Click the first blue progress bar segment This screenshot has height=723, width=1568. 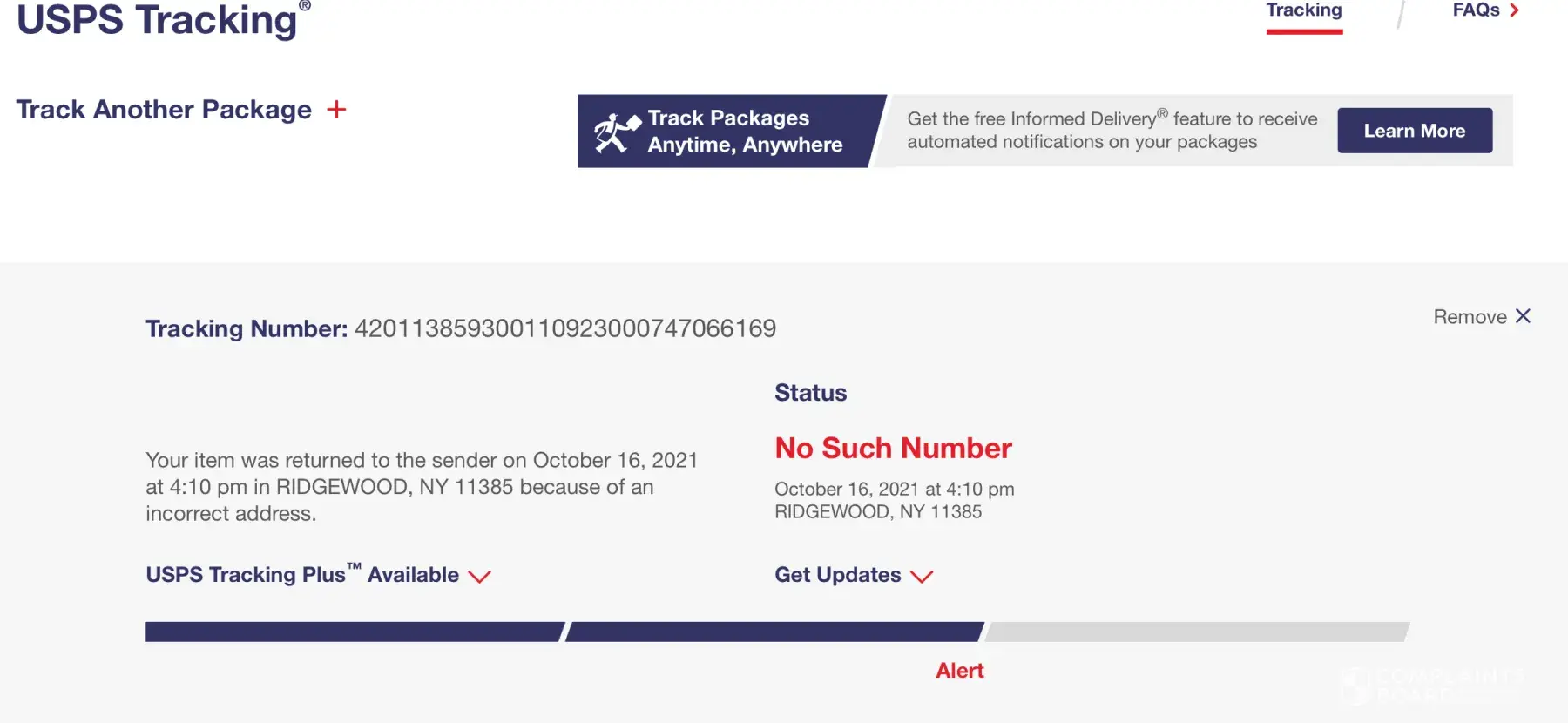point(354,632)
